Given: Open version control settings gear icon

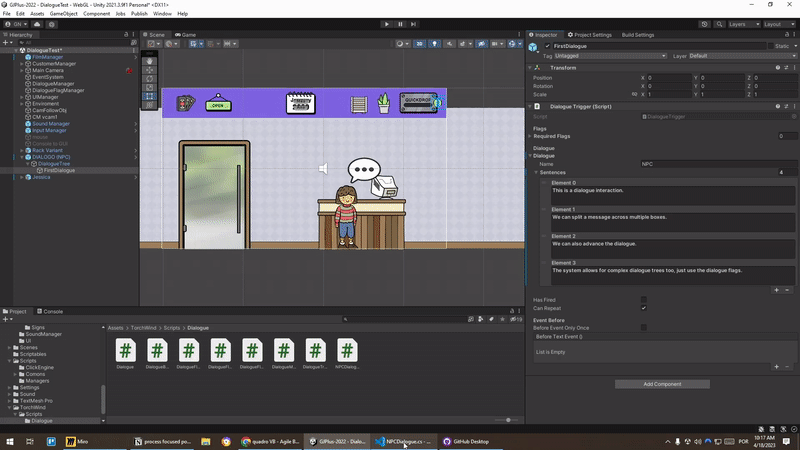Looking at the screenshot, I should pos(52,24).
